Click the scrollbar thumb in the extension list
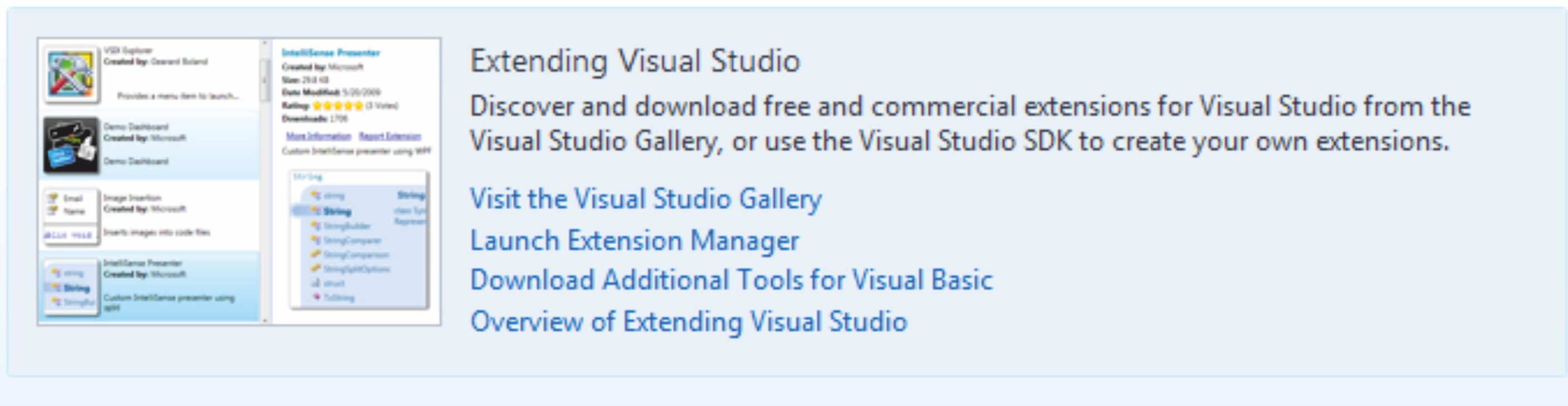 pos(265,79)
